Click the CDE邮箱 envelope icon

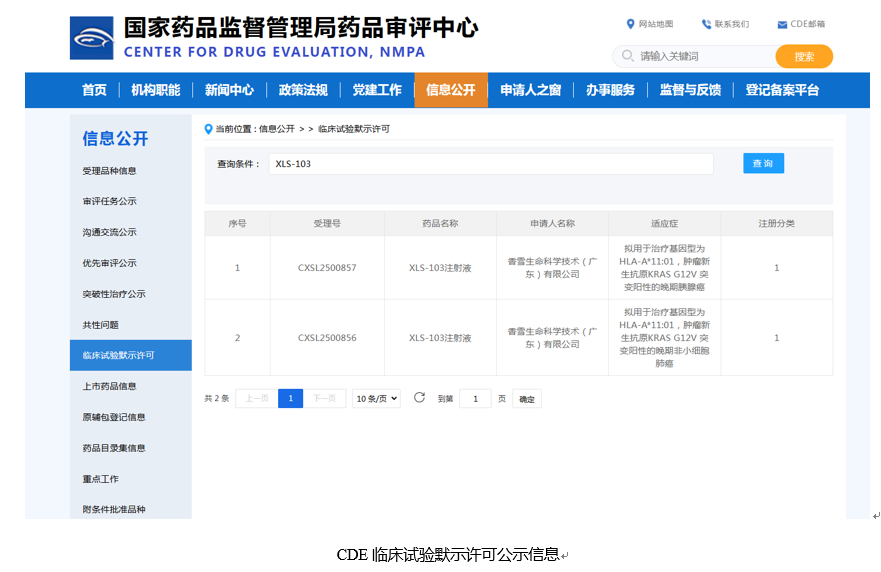[782, 24]
